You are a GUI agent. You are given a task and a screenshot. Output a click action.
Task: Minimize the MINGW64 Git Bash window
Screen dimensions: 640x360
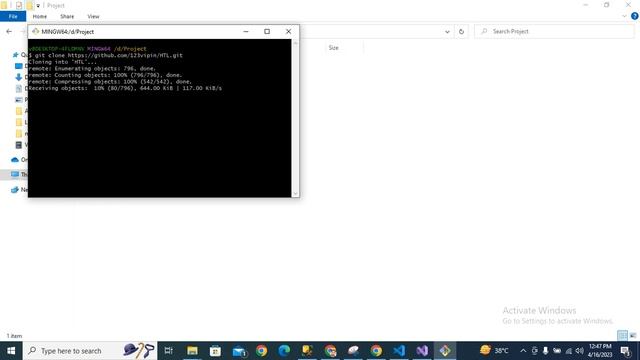[246, 31]
